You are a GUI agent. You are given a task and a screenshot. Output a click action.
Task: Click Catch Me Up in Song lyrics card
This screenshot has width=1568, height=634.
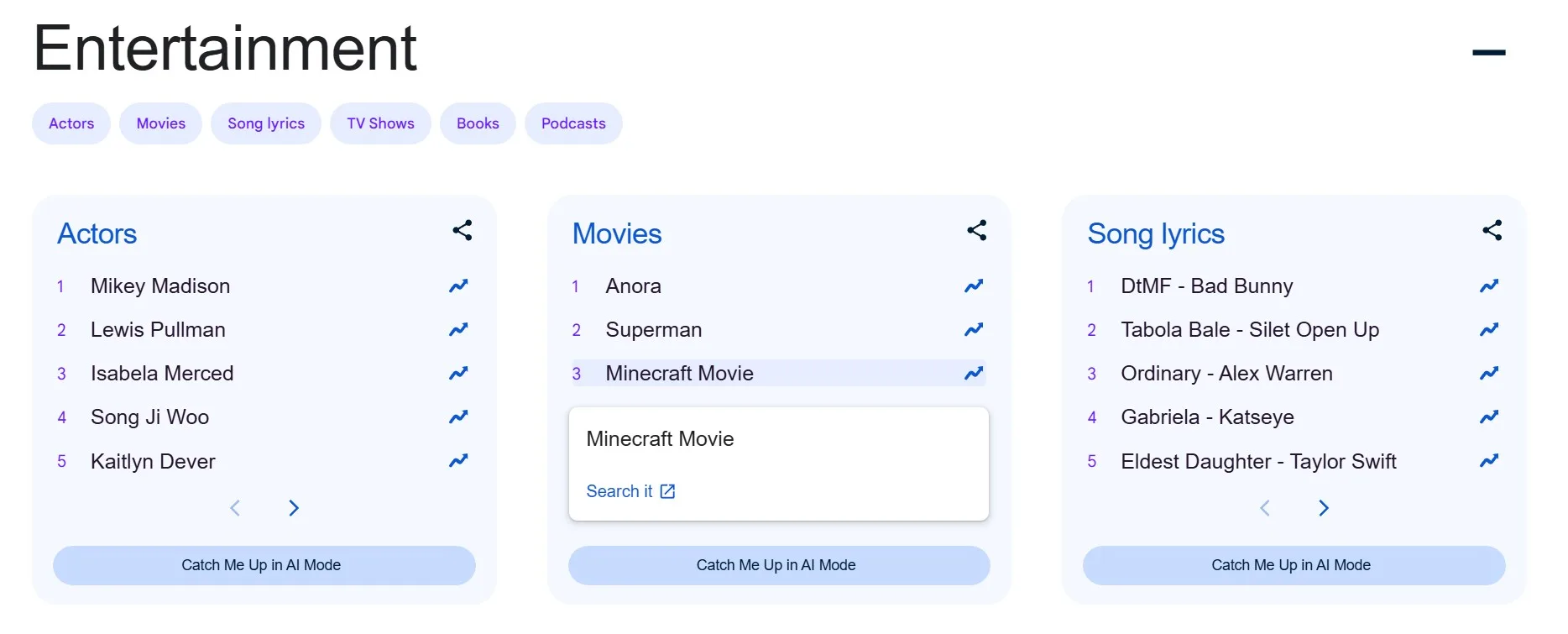click(x=1294, y=565)
